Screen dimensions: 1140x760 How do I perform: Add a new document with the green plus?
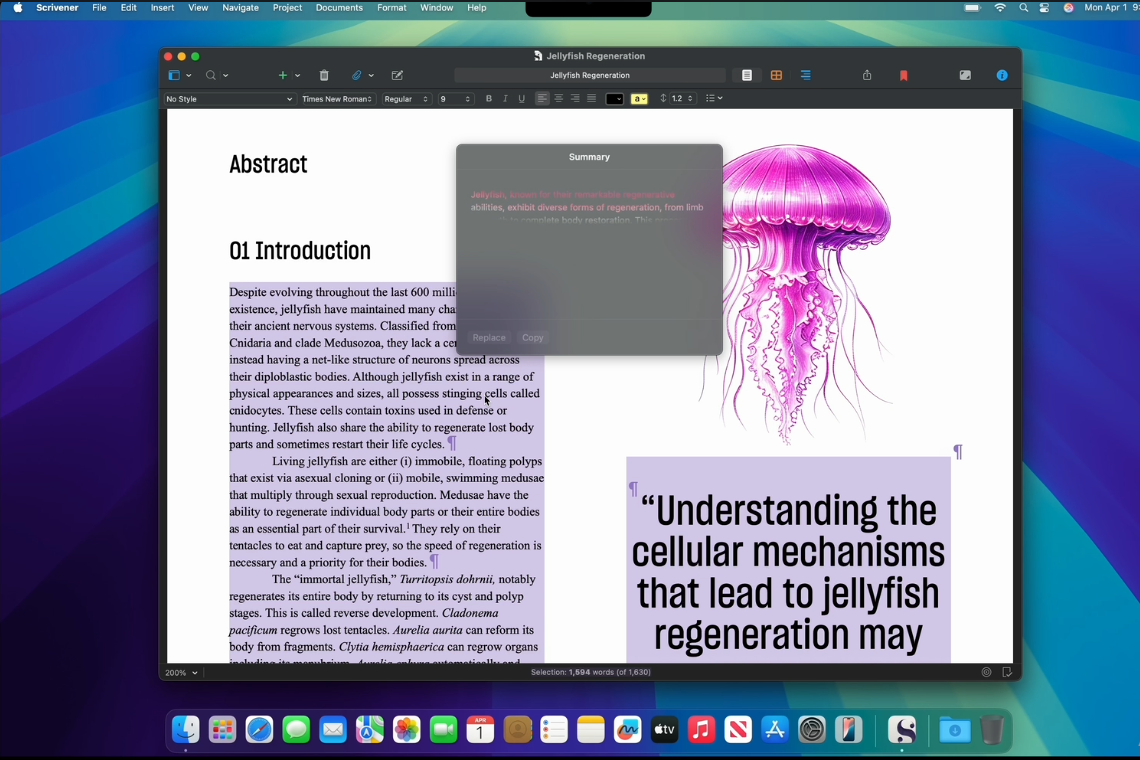pyautogui.click(x=283, y=75)
